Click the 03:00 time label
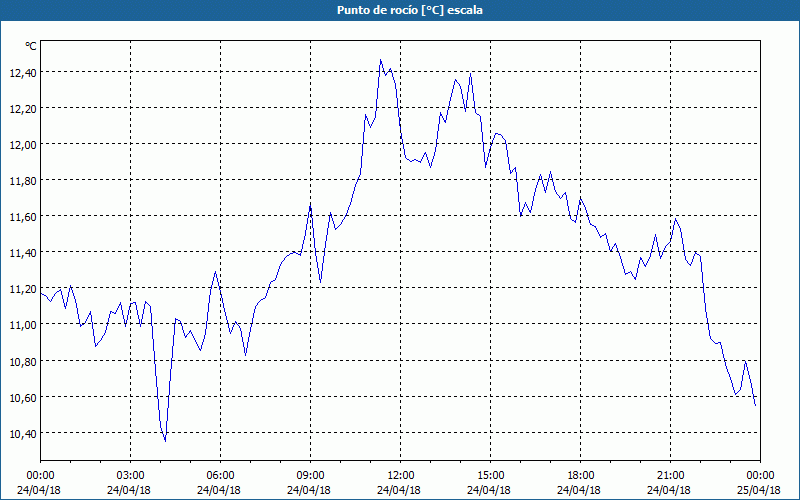The width and height of the screenshot is (800, 500). pyautogui.click(x=131, y=476)
